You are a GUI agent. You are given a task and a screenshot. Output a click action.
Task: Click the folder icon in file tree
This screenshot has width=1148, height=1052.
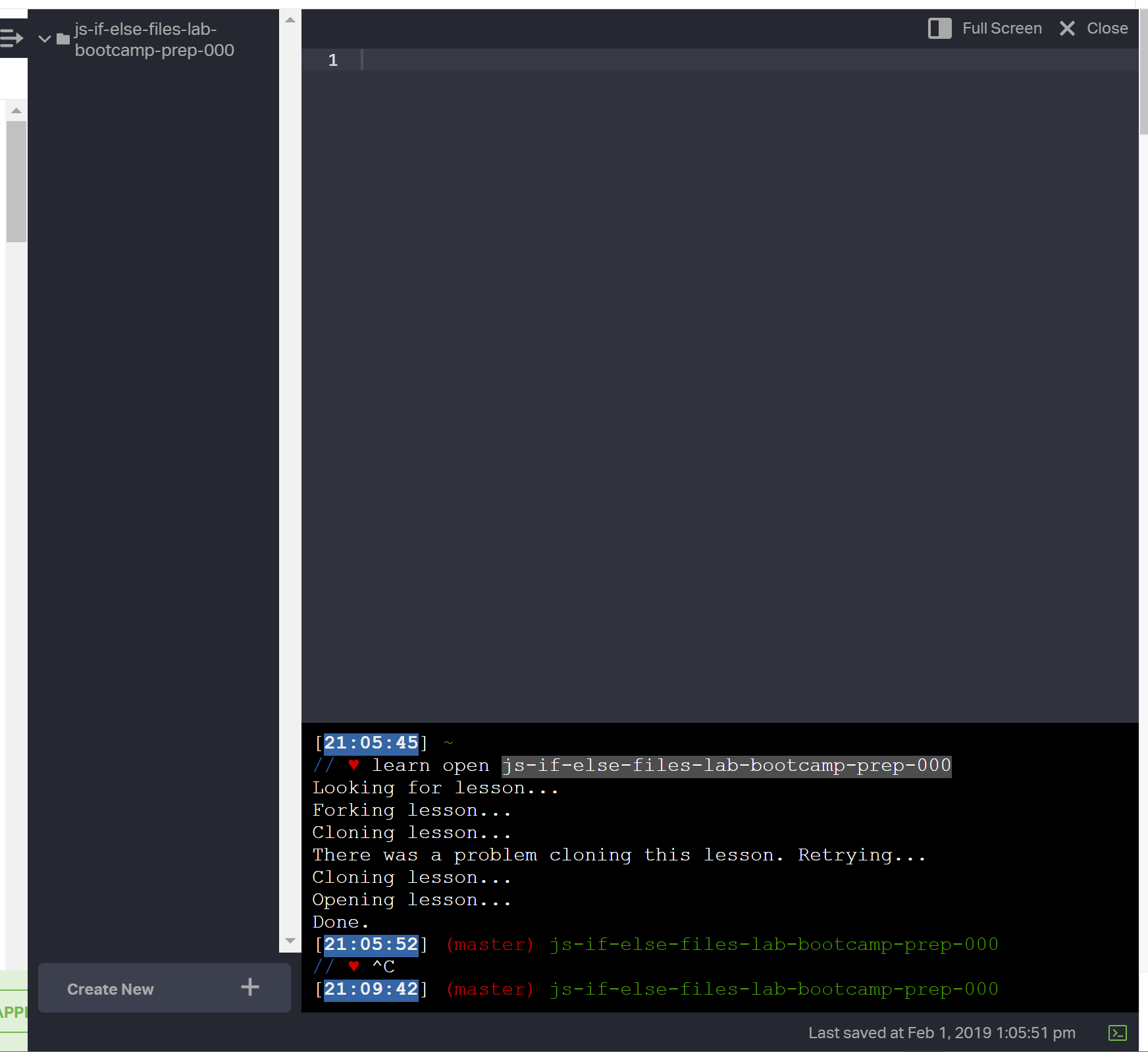tap(63, 39)
